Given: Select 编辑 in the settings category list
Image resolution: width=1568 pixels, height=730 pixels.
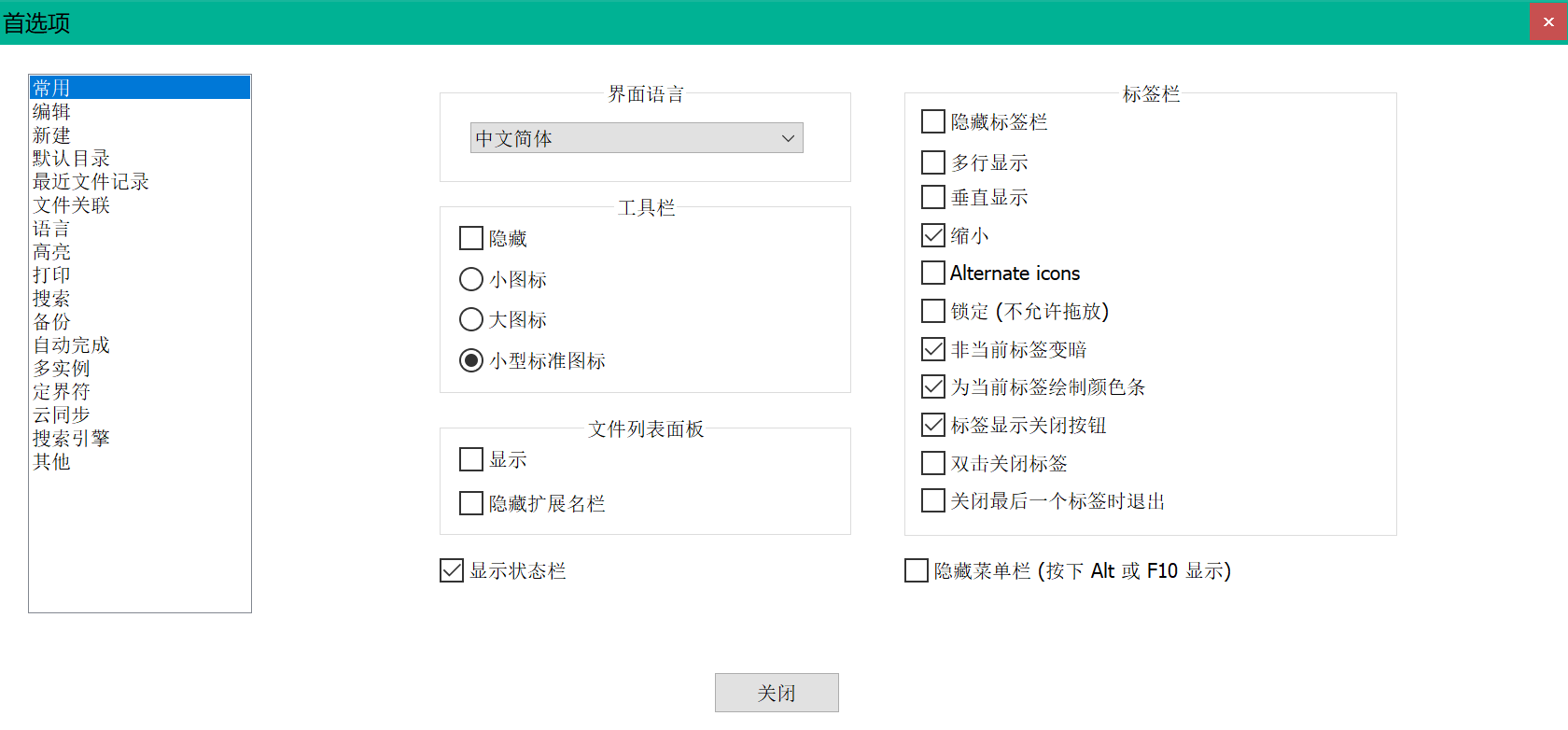Looking at the screenshot, I should point(51,110).
